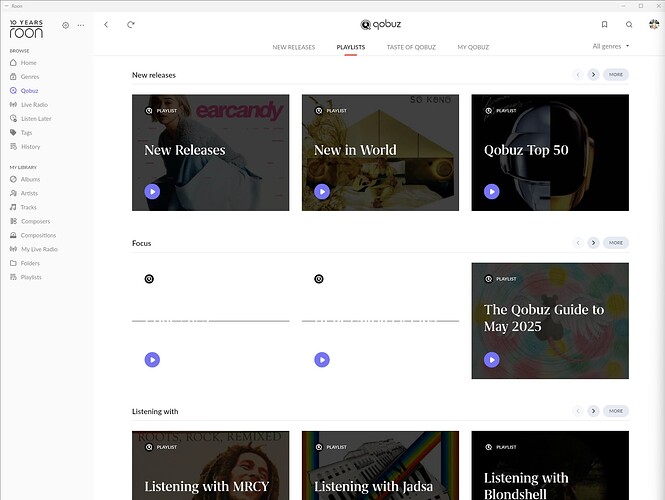The width and height of the screenshot is (665, 500).
Task: Open Home in the Browse sidebar
Action: (23, 63)
